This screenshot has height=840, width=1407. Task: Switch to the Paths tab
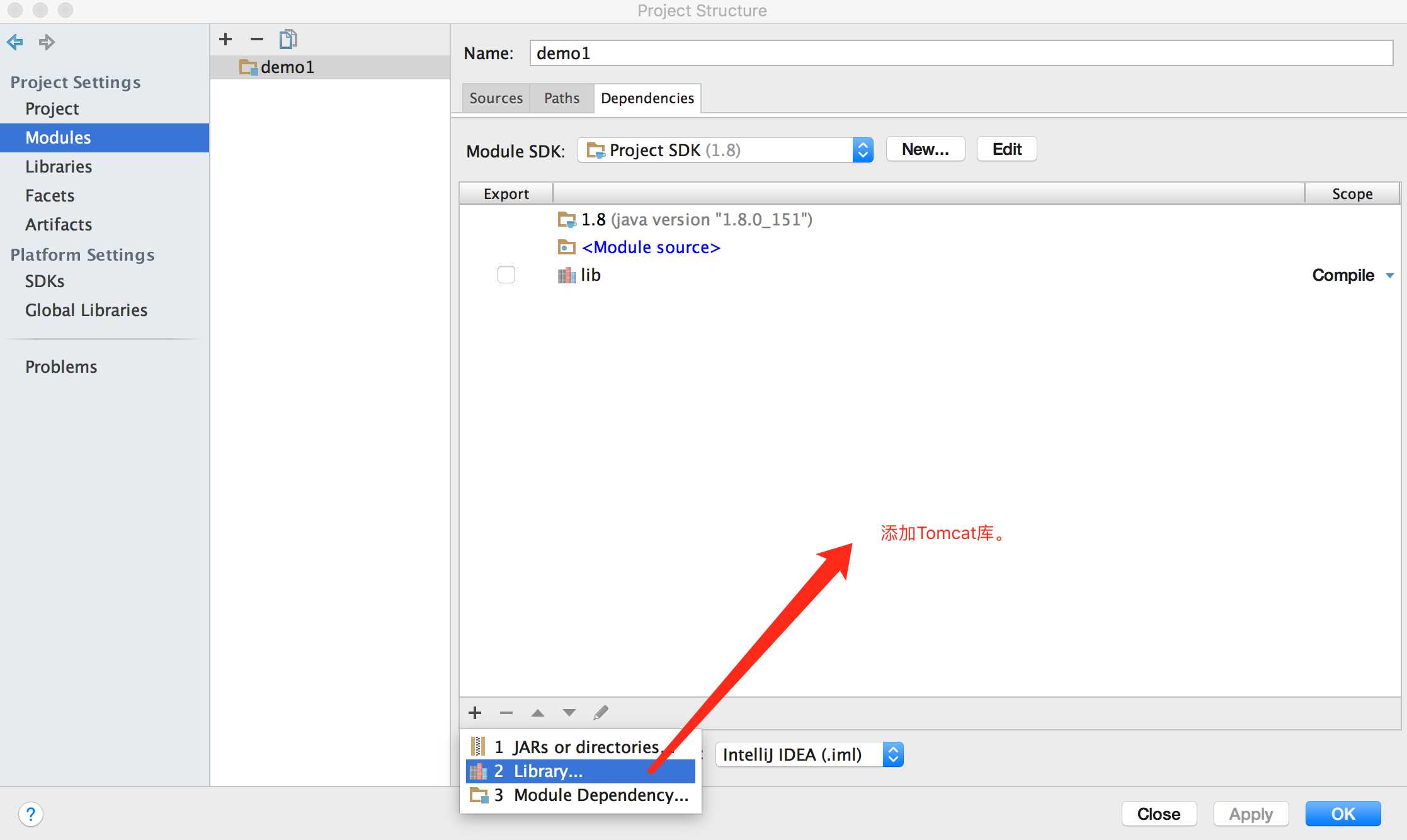click(562, 98)
